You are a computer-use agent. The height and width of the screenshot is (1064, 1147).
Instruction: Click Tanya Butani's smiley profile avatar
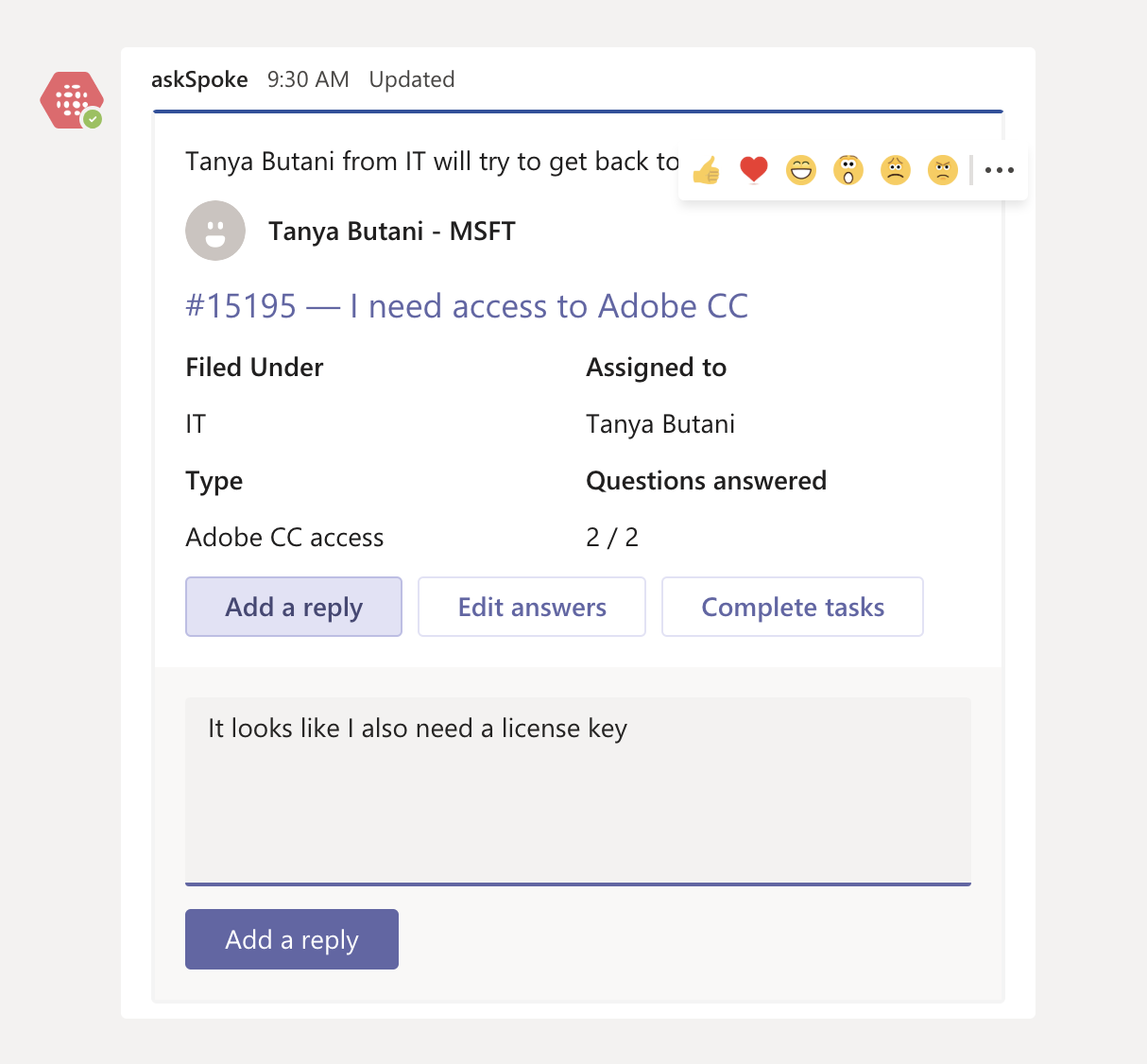[215, 231]
